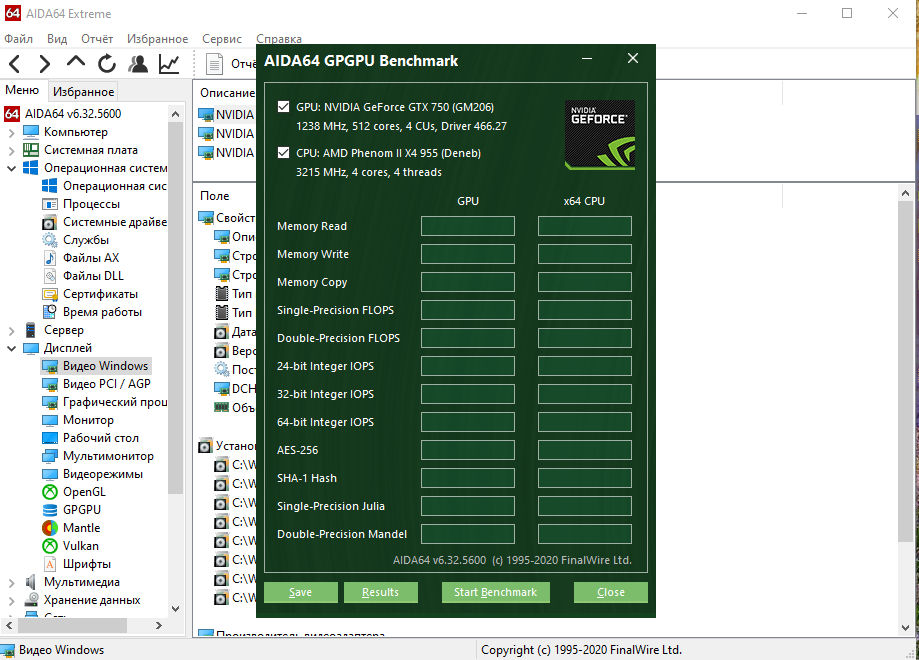Select Графический процессор in tree
This screenshot has height=660, width=919.
tap(115, 402)
